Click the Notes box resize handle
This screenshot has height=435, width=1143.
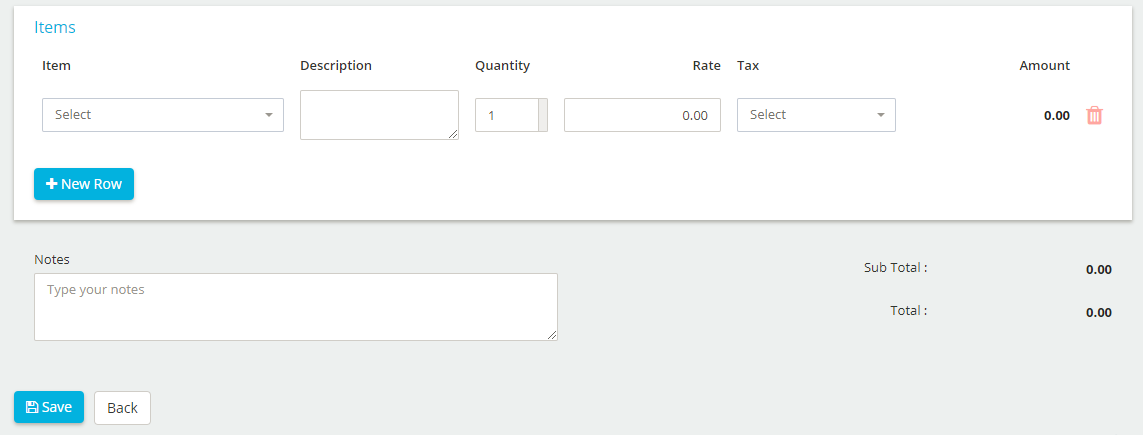point(553,335)
